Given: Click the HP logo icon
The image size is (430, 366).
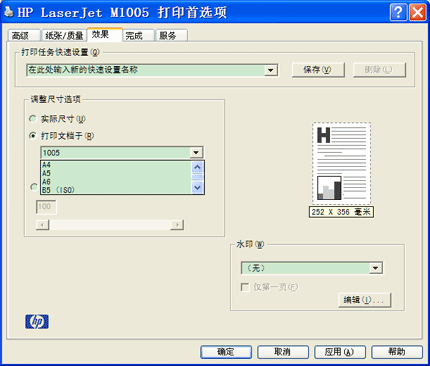Looking at the screenshot, I should (37, 322).
